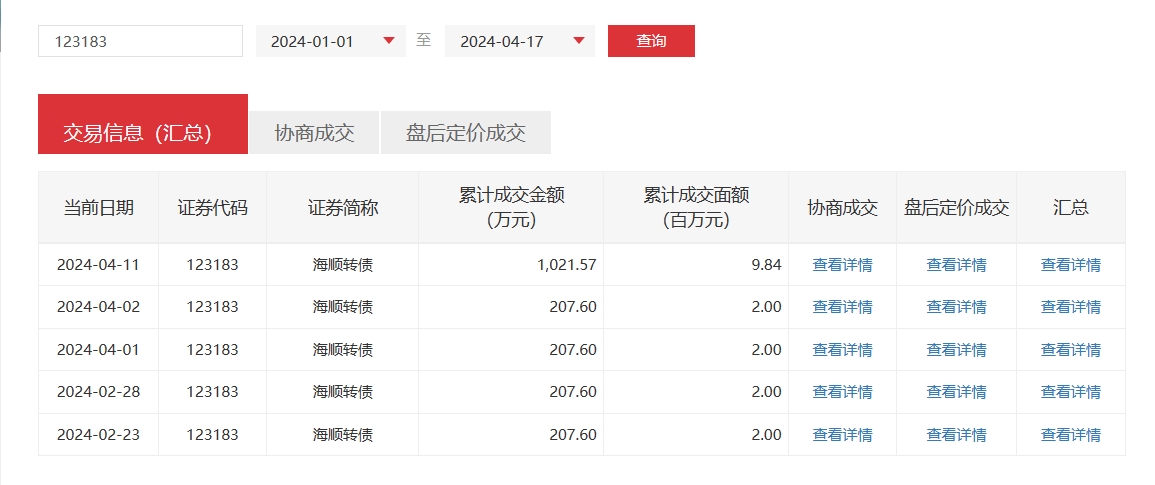View 协商成交 details for 2024-02-28
The image size is (1155, 485).
[842, 392]
